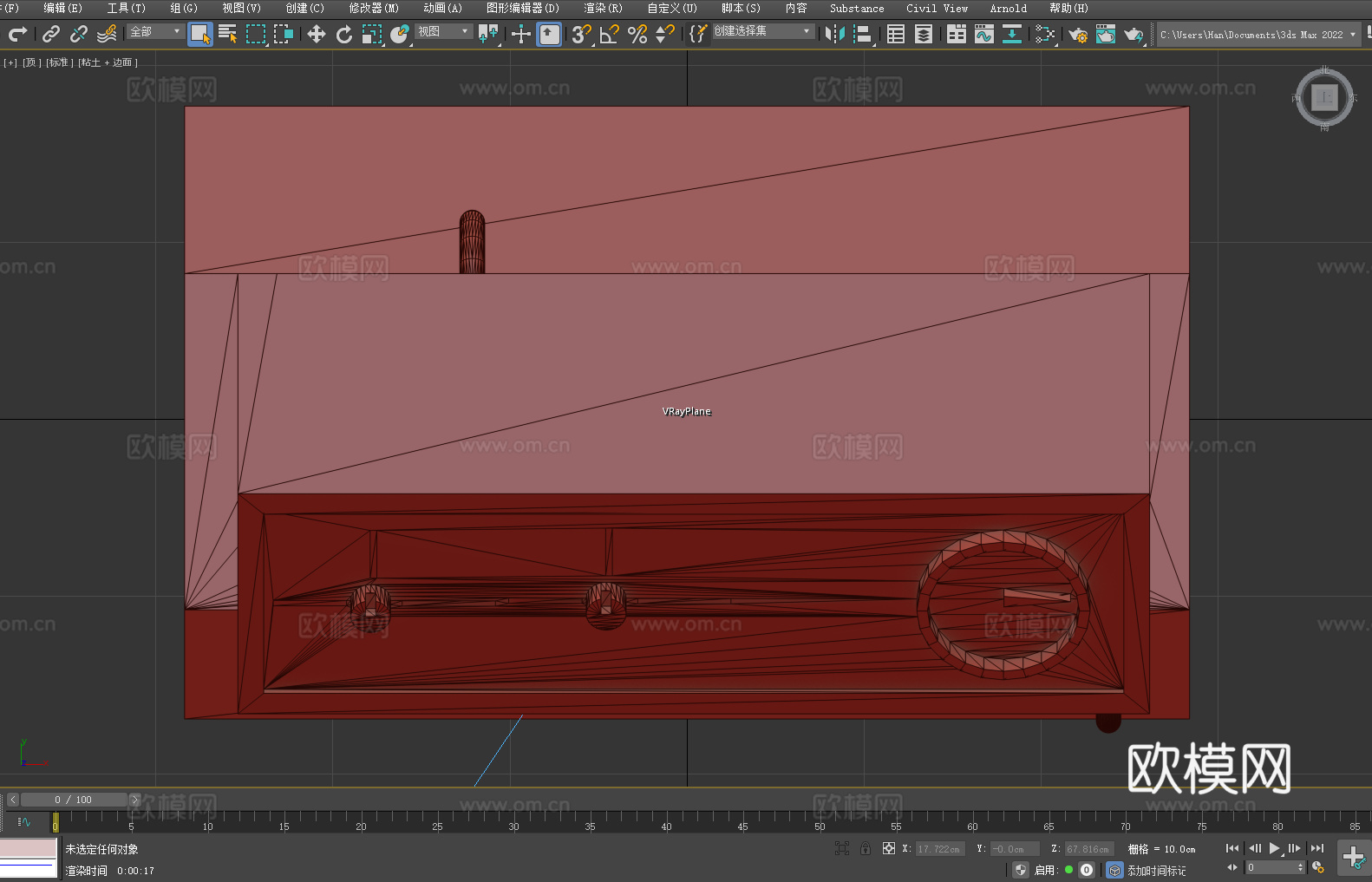
Task: Open the 全部 selection filter dropdown
Action: coord(155,31)
